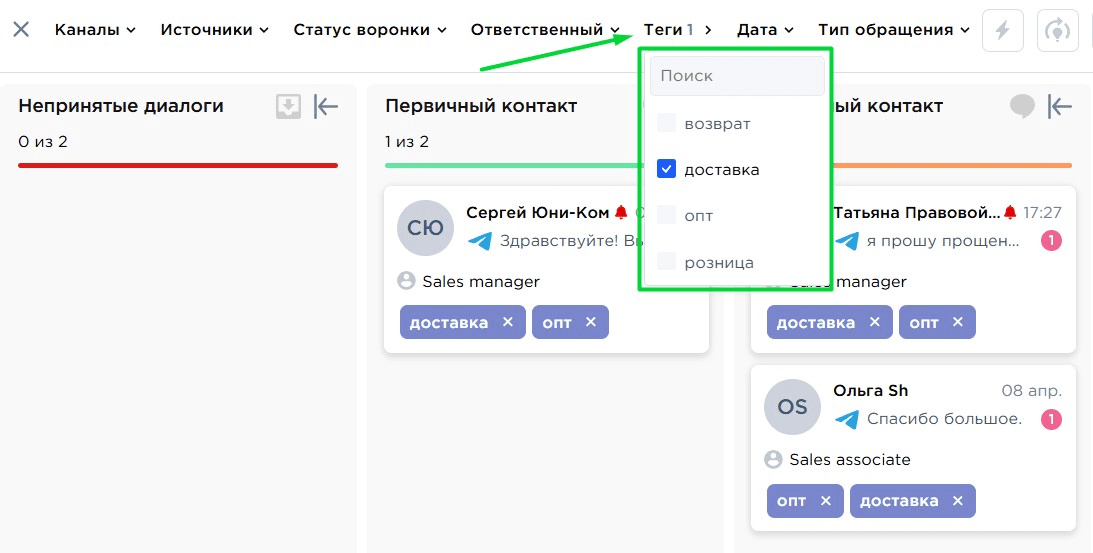This screenshot has width=1093, height=553.
Task: Click the chat bubble icon in the third column
Action: tap(1022, 106)
